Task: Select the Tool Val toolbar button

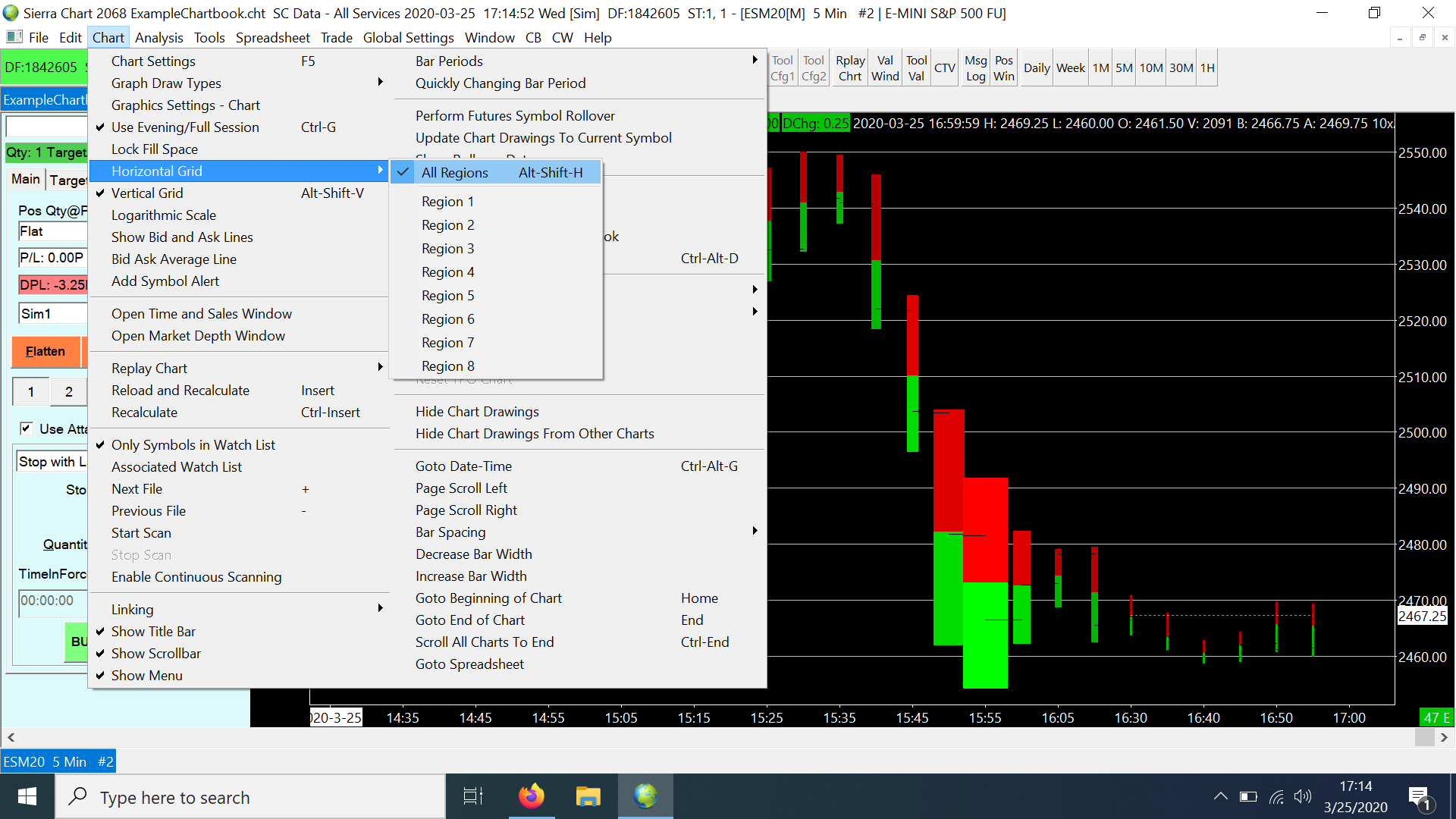Action: (916, 68)
